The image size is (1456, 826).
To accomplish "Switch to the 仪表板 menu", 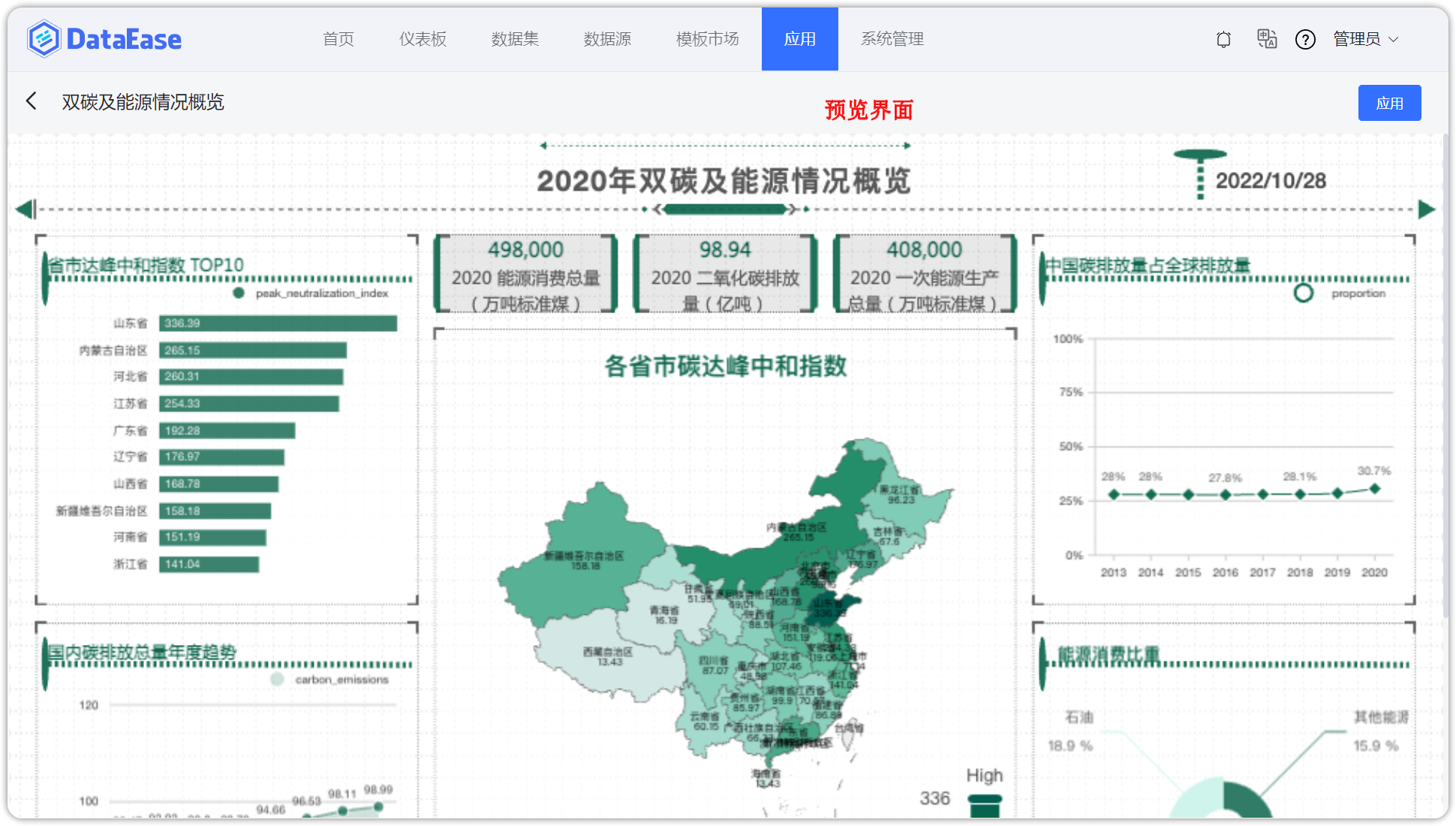I will click(x=423, y=39).
